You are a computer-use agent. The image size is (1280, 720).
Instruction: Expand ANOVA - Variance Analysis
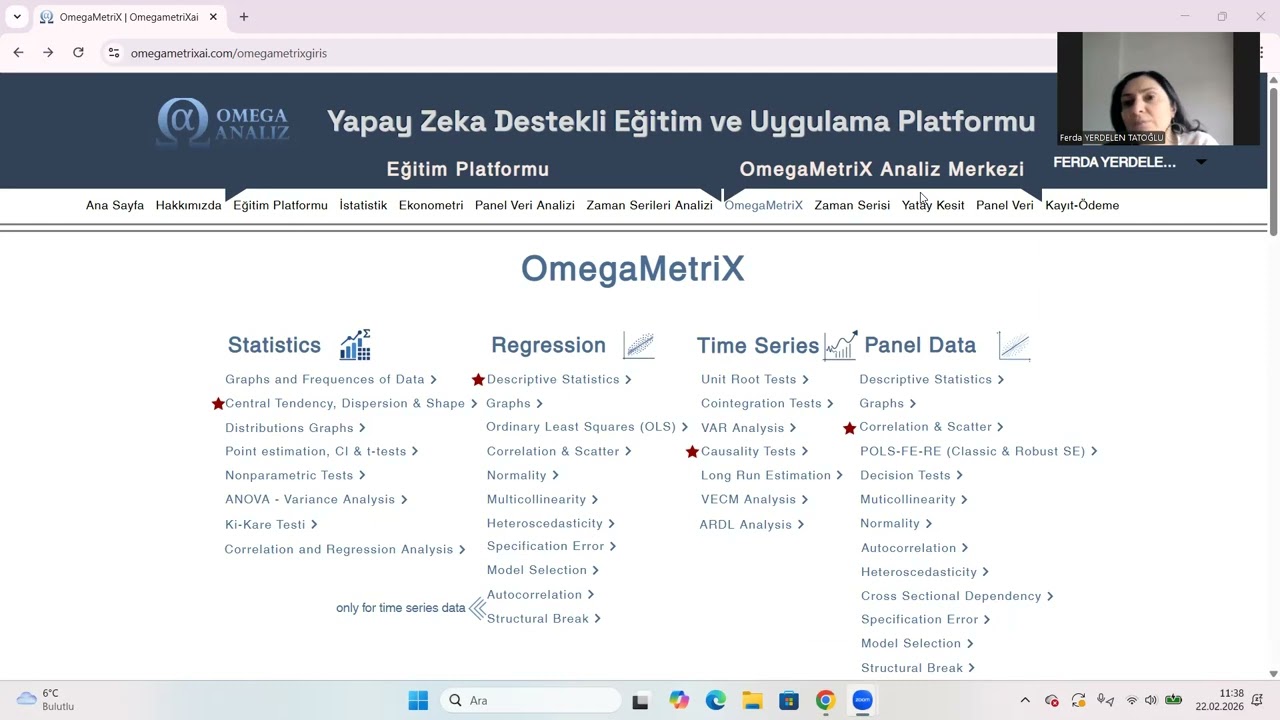pyautogui.click(x=316, y=499)
